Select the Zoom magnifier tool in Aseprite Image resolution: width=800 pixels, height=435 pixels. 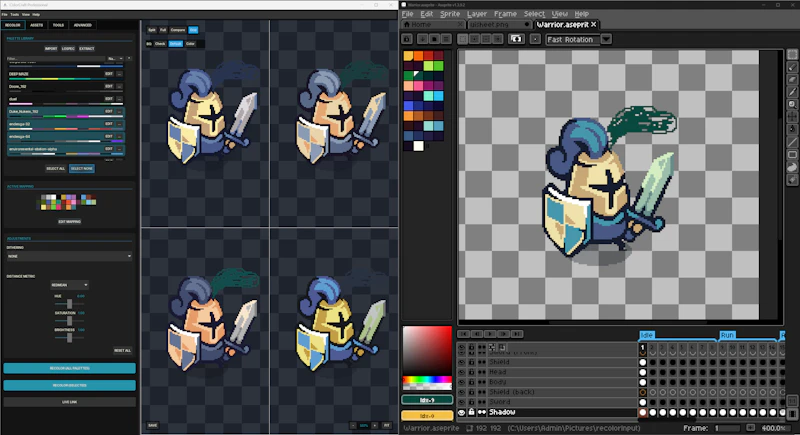tap(792, 105)
